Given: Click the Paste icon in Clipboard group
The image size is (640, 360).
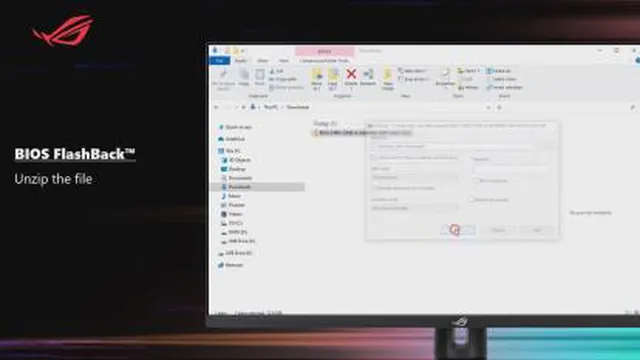Looking at the screenshot, I should (x=260, y=75).
